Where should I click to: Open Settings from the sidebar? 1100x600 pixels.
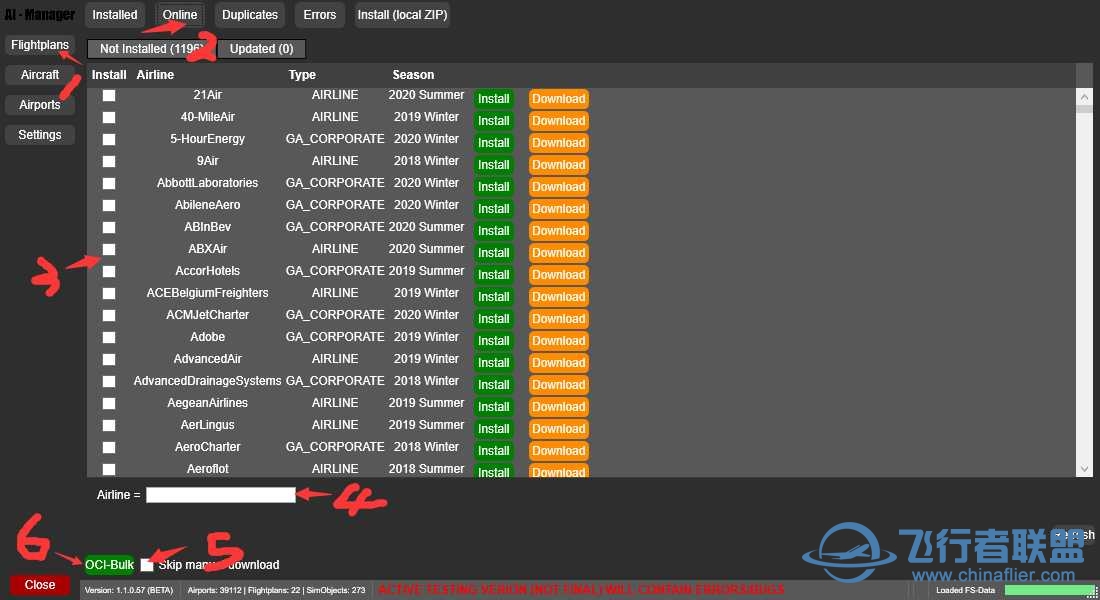(40, 135)
